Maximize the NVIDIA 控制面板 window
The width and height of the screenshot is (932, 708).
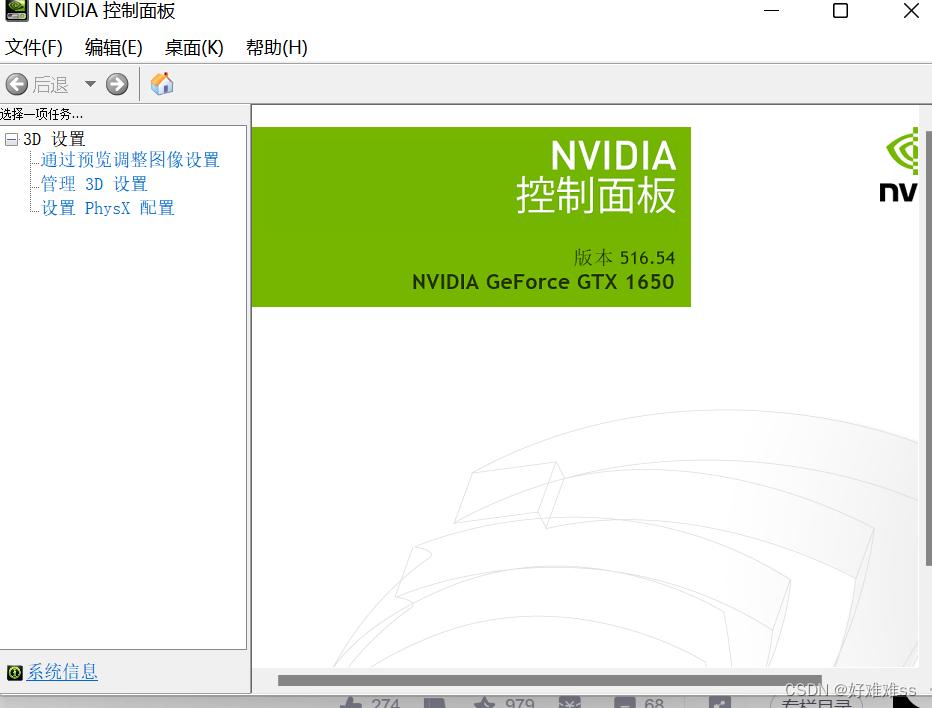[840, 11]
